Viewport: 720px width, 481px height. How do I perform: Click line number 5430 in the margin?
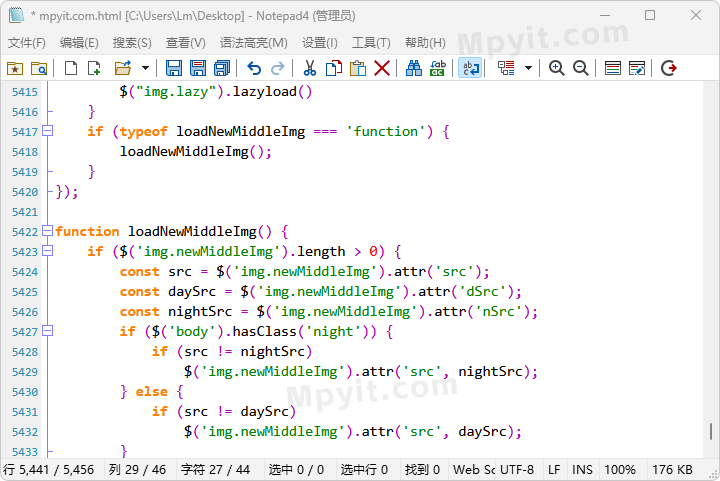click(x=25, y=392)
